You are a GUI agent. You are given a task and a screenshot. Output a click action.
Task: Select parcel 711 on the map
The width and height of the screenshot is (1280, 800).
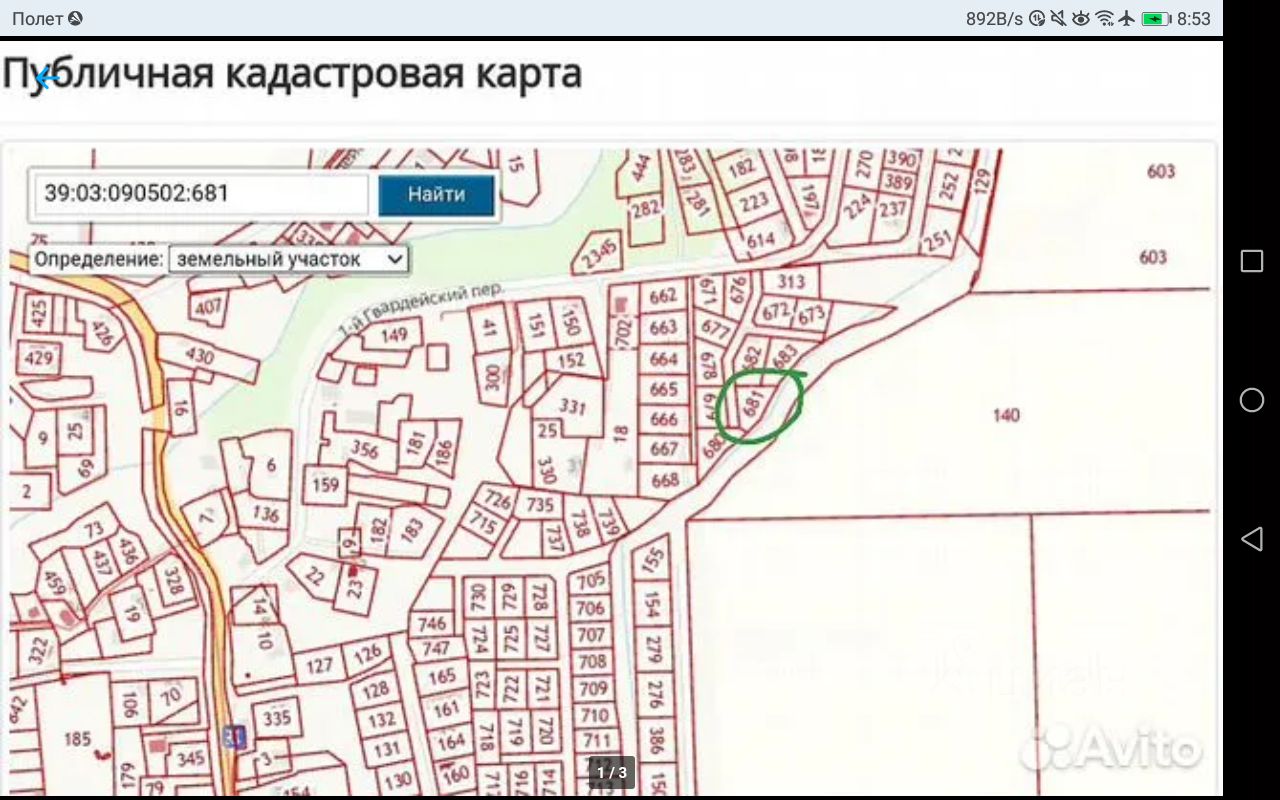(x=596, y=741)
